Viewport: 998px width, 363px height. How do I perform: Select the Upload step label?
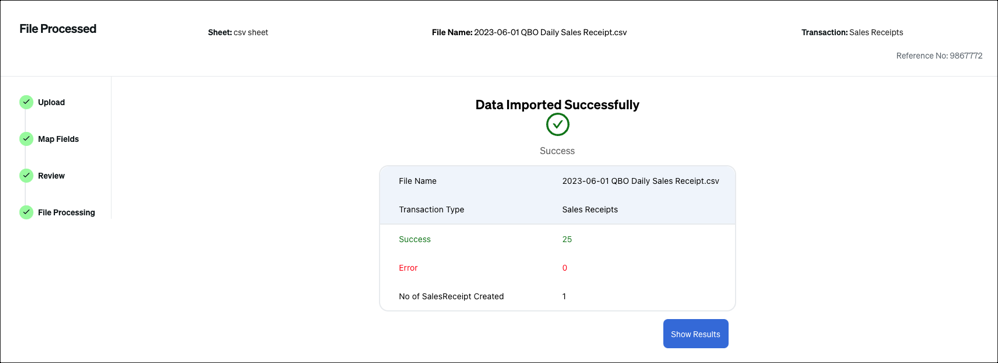coord(52,102)
